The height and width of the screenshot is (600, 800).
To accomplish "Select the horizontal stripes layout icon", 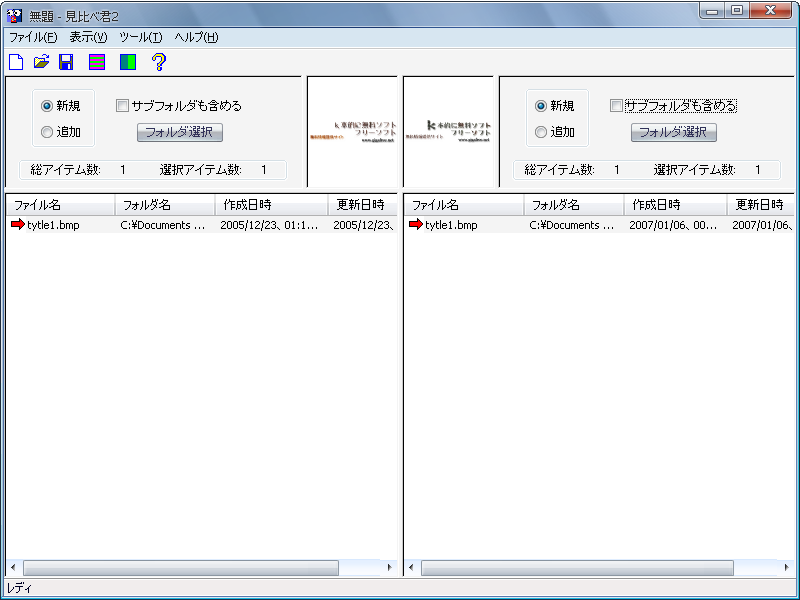I will (97, 62).
